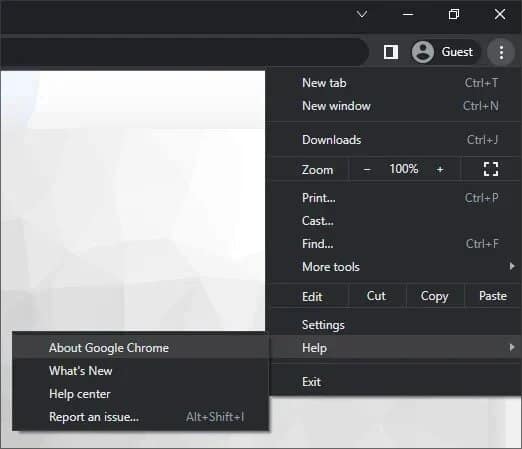
Task: Open the tab search chevron
Action: tap(362, 14)
